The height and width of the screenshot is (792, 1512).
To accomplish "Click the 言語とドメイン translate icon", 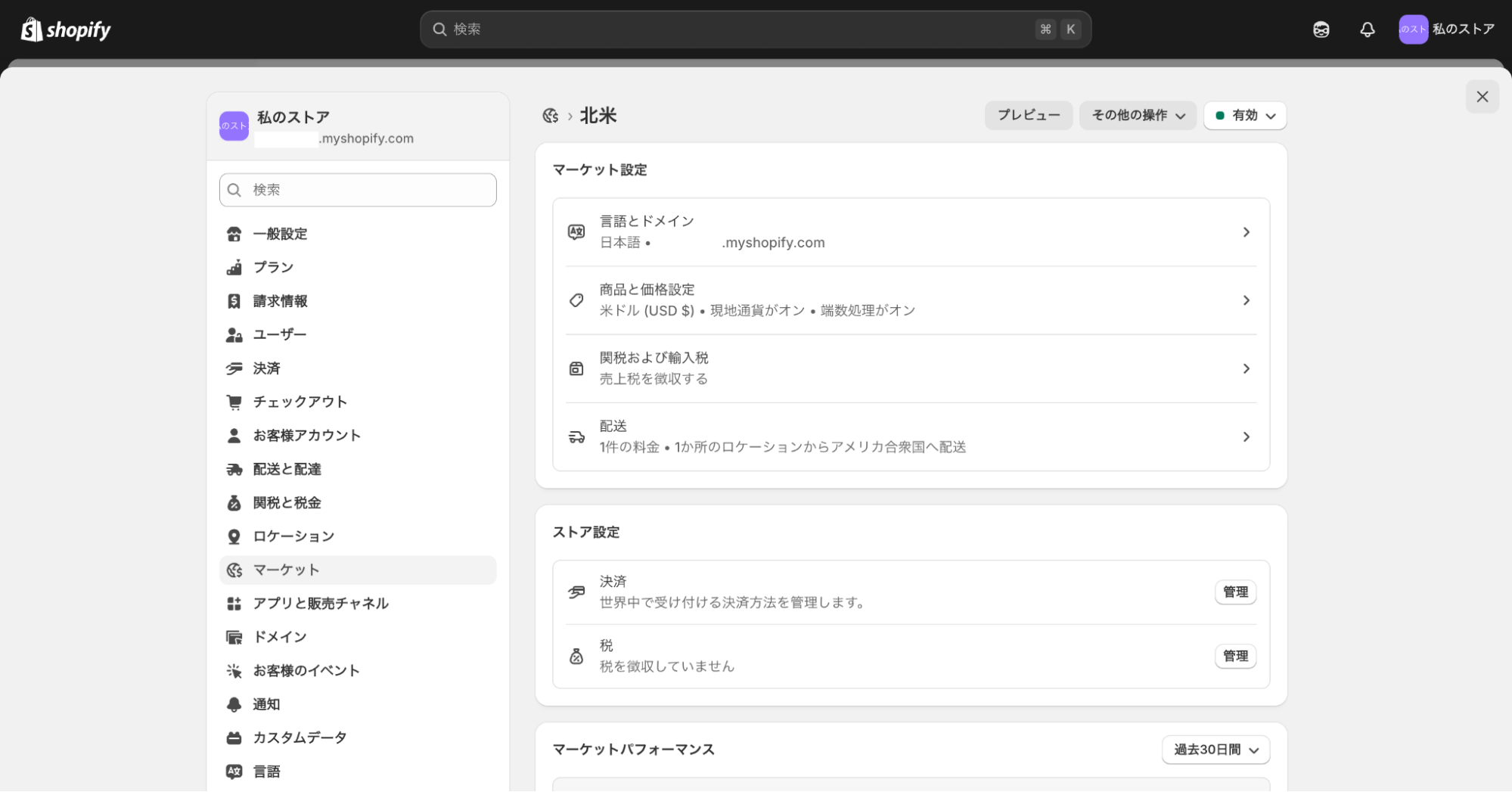I will [x=576, y=232].
